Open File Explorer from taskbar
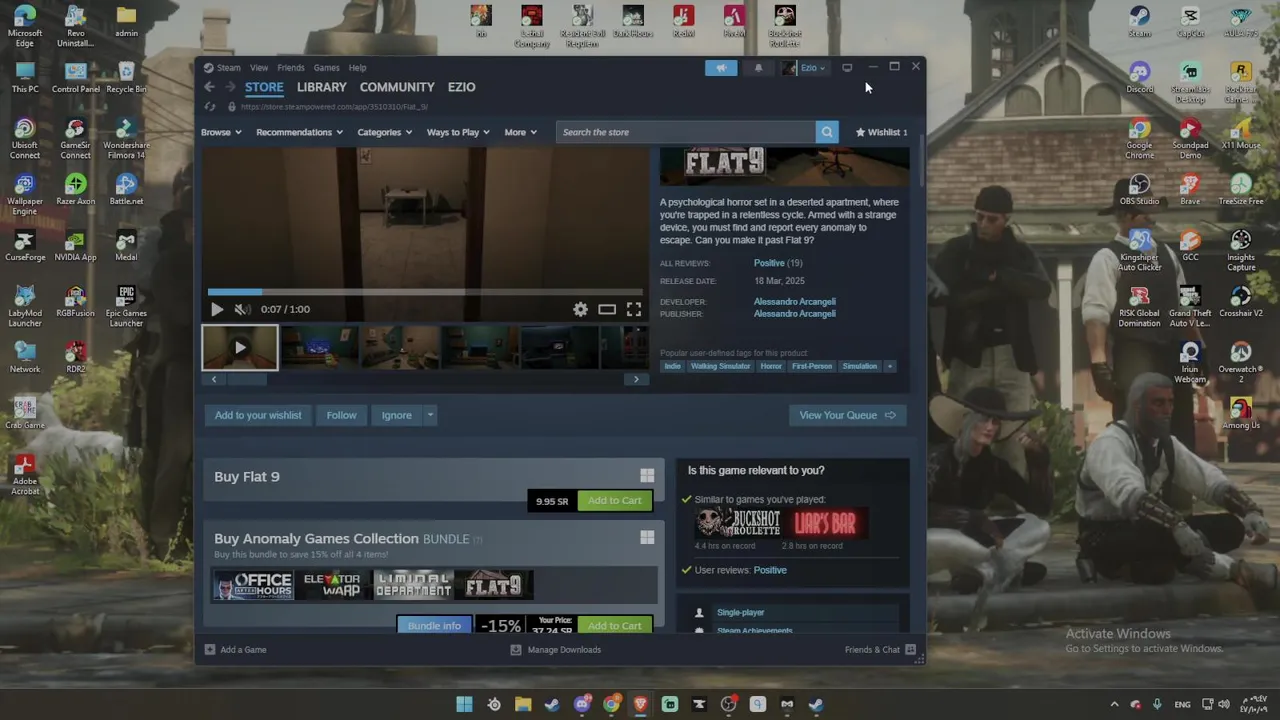1280x720 pixels. point(523,704)
